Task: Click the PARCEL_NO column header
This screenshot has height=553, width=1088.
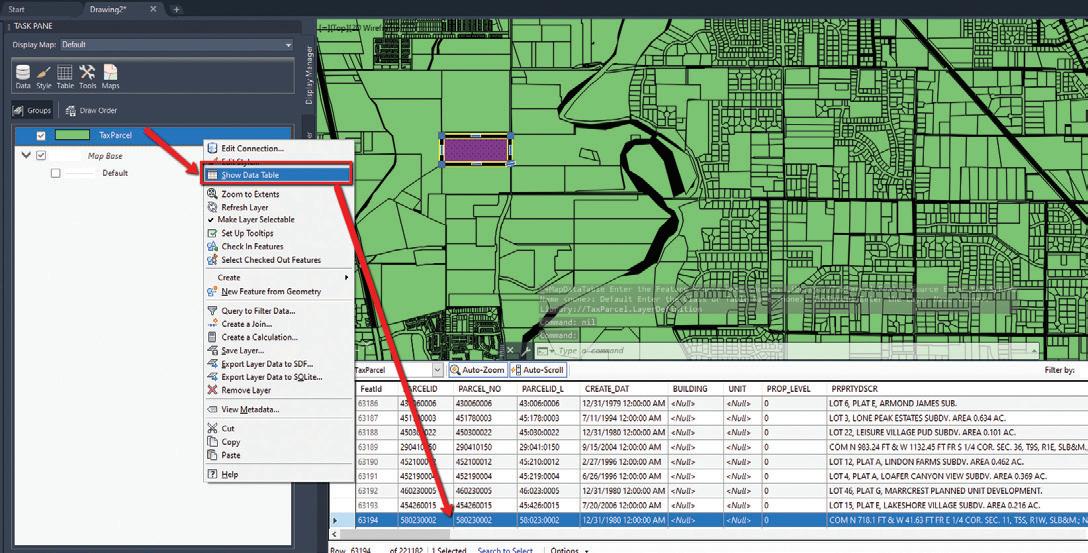Action: [x=485, y=389]
